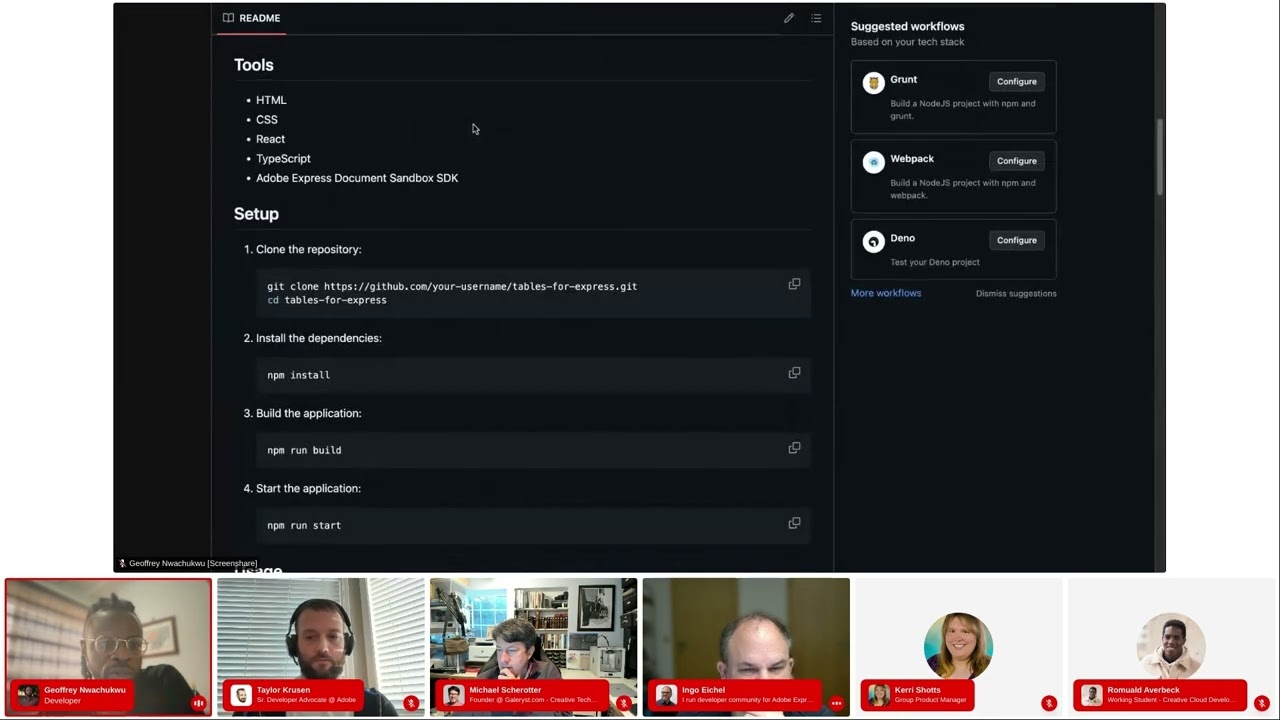Click 'Adobe Express Document Sandbox SDK' text
1280x720 pixels.
[357, 178]
